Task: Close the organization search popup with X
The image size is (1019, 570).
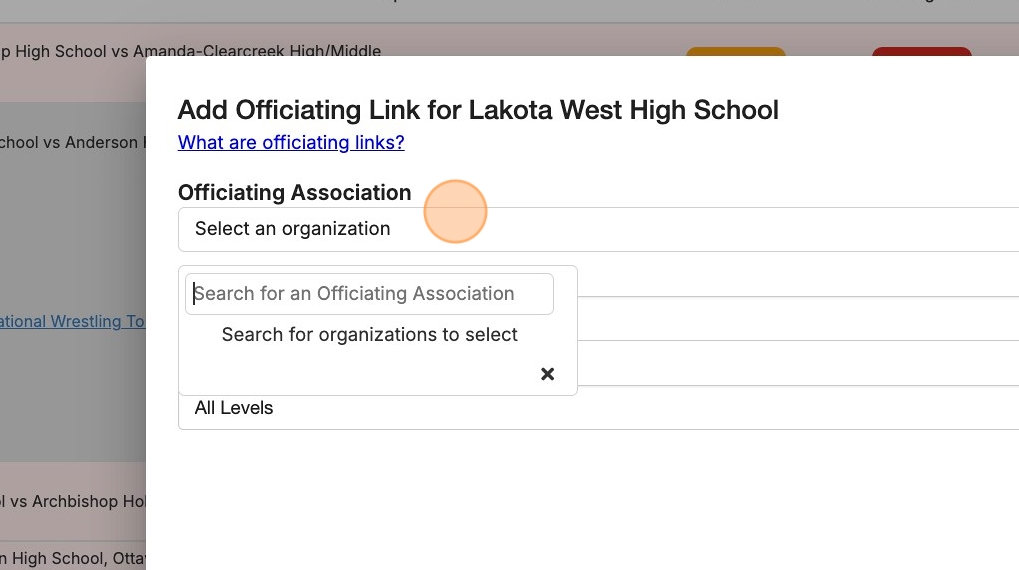Action: click(x=547, y=374)
